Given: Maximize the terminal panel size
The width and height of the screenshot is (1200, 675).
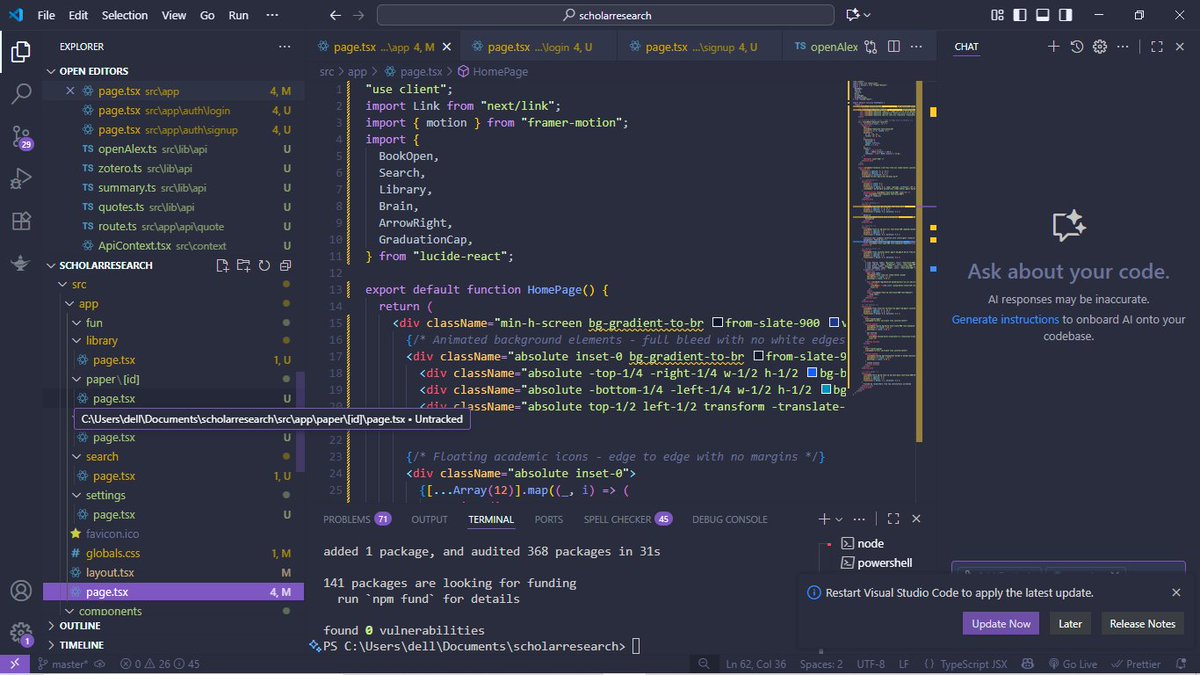Looking at the screenshot, I should pos(893,519).
